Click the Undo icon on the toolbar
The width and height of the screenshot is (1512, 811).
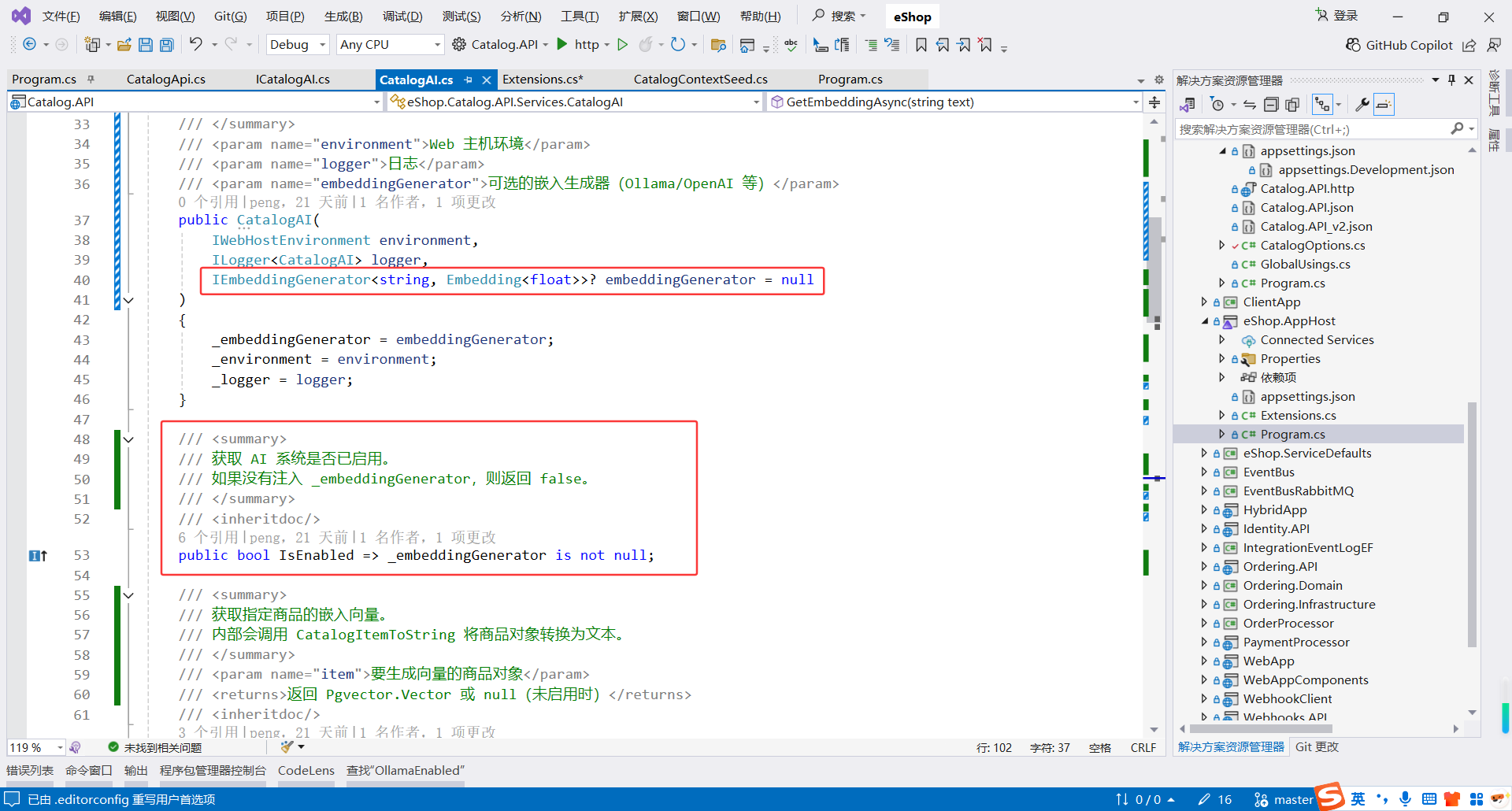[195, 44]
